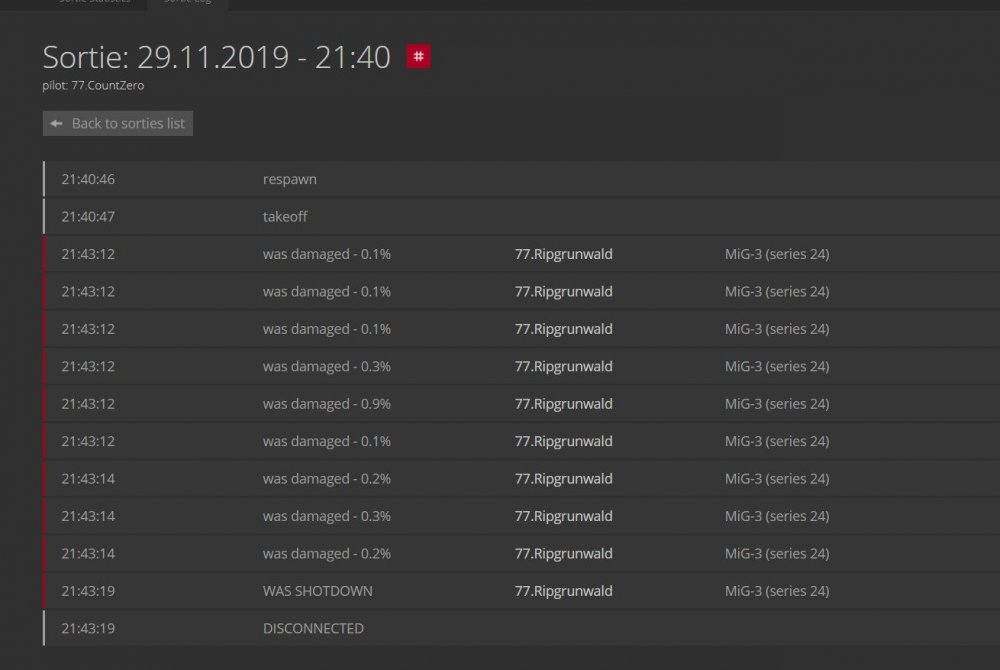
Task: Click the takeoff log entry
Action: [x=285, y=217]
